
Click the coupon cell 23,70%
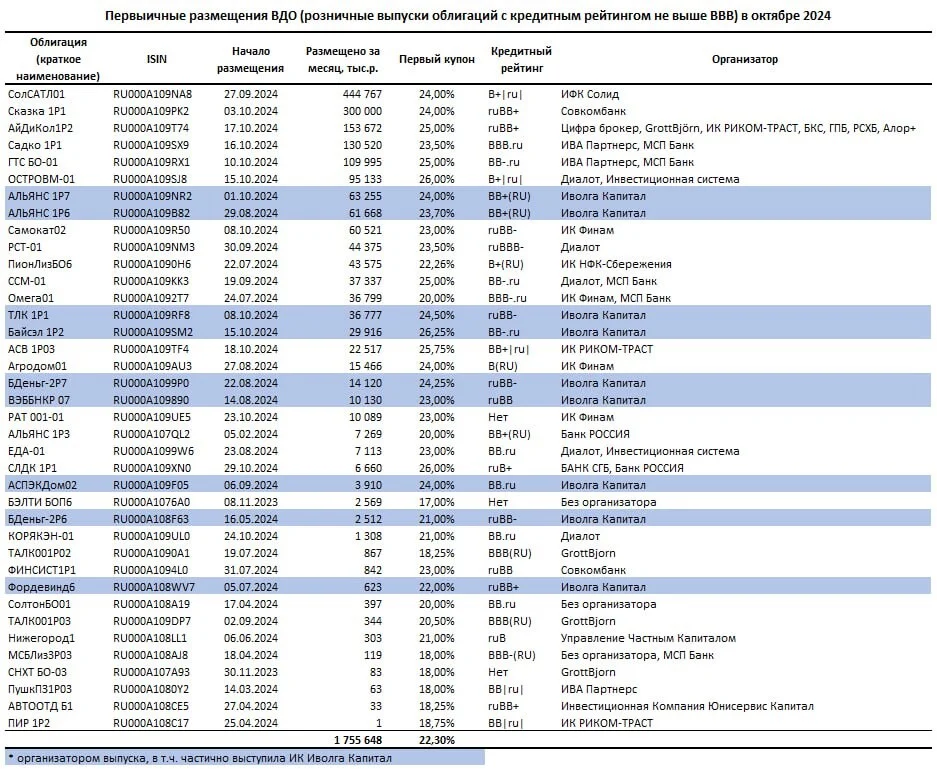pos(436,213)
